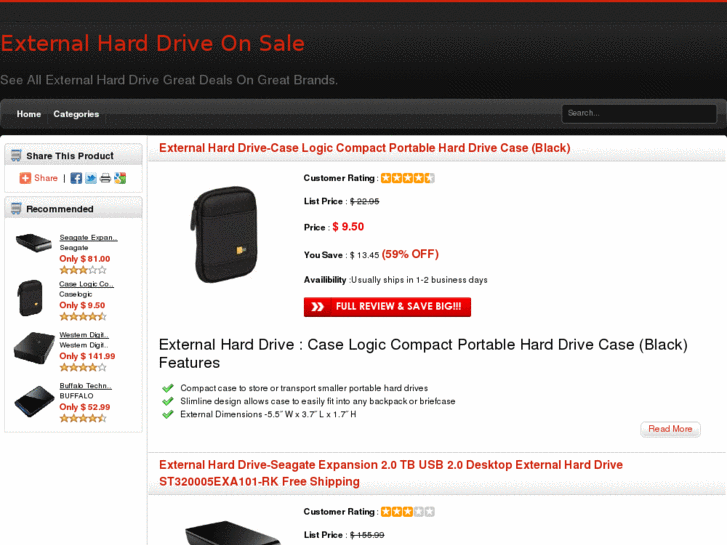The height and width of the screenshot is (545, 727).
Task: Click the red plus Share icon
Action: pyautogui.click(x=25, y=178)
